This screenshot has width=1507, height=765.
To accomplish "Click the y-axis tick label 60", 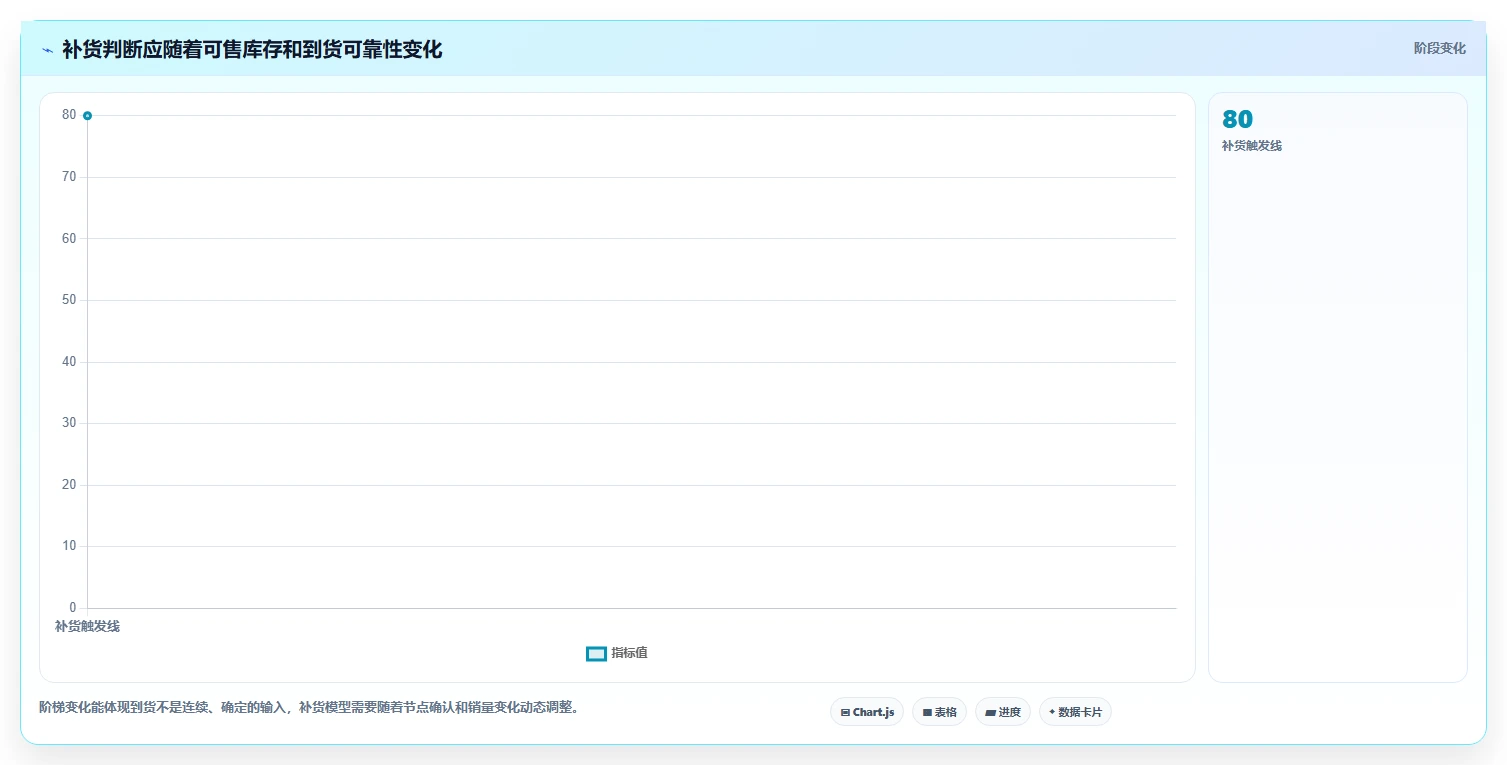I will [x=69, y=238].
